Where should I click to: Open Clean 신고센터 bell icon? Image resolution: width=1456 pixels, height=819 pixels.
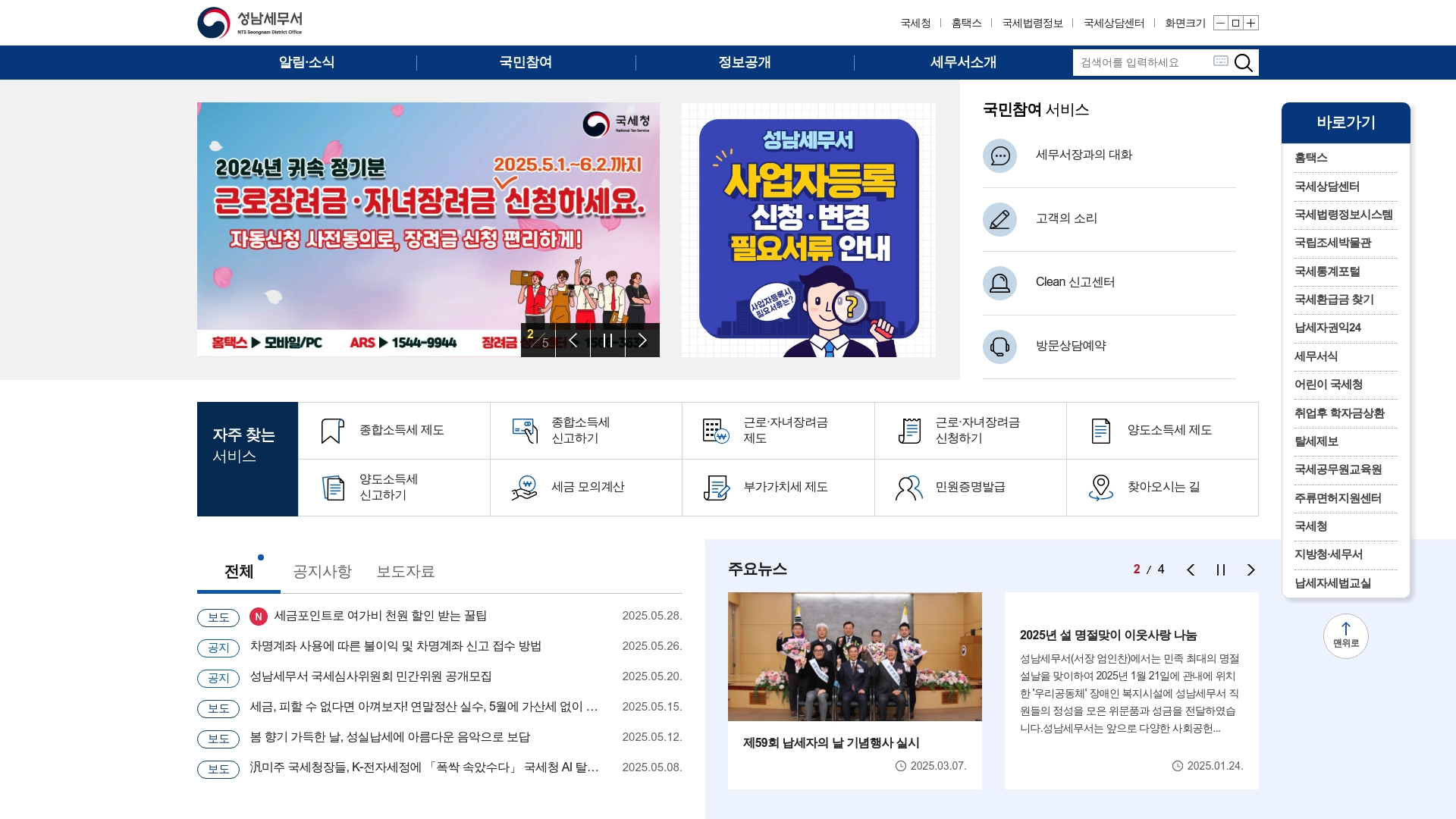(x=999, y=283)
